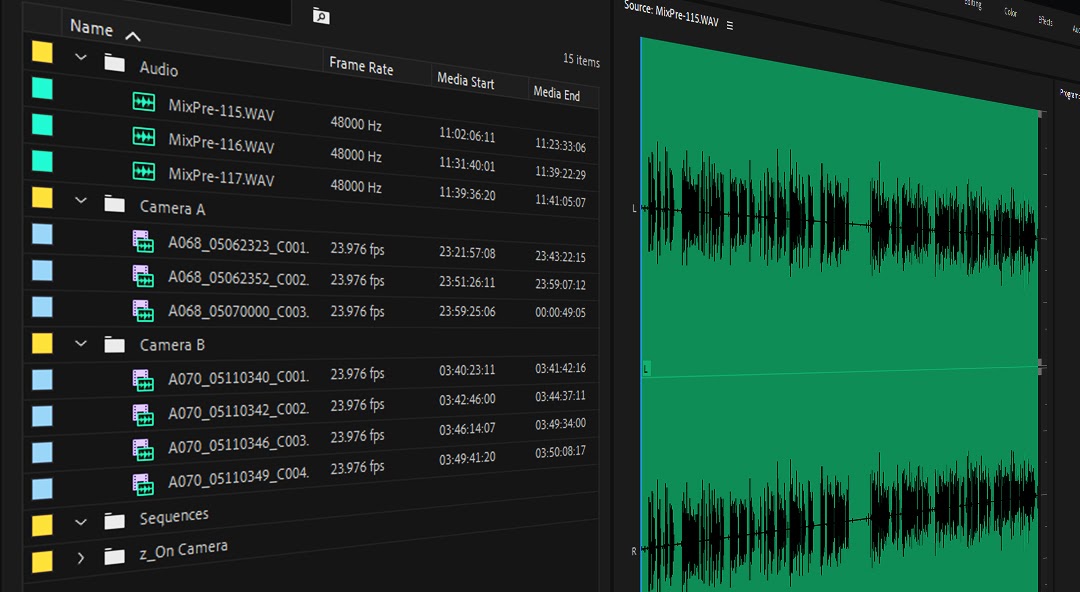Screen dimensions: 1080x592
Task: Click A068_05070000_C003 video clip icon
Action: (143, 310)
